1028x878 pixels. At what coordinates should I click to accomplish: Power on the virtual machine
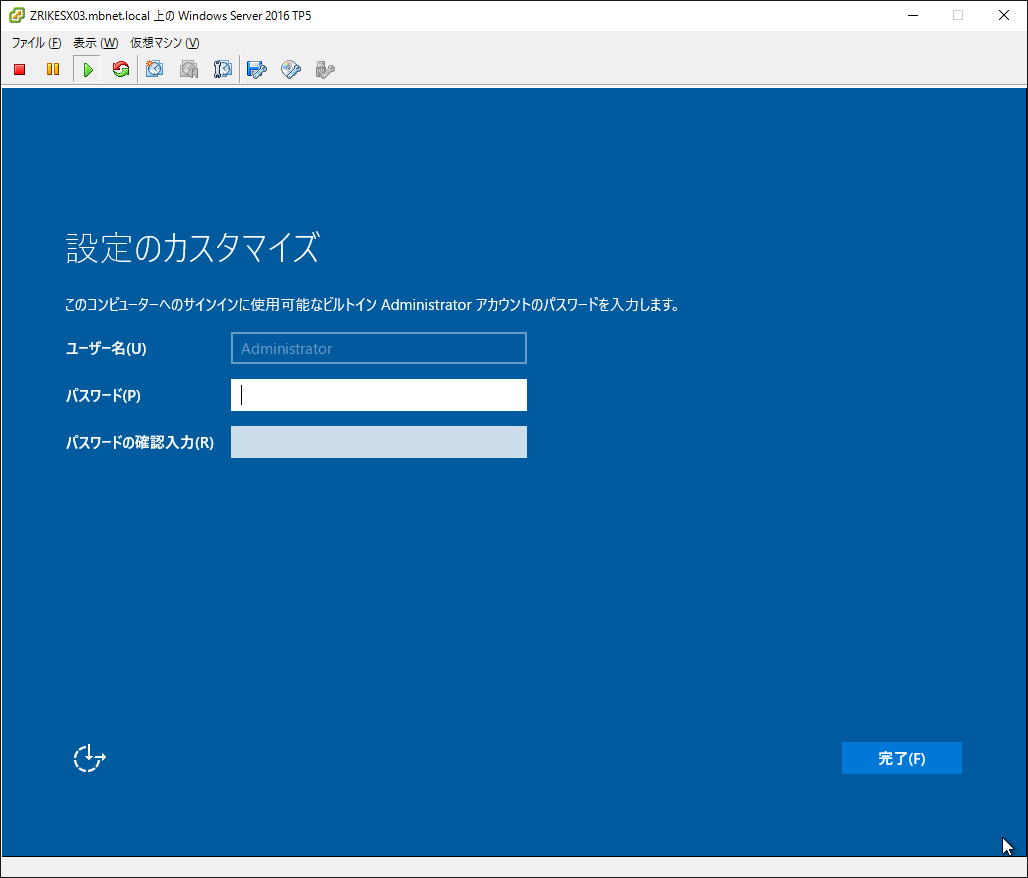pyautogui.click(x=86, y=69)
